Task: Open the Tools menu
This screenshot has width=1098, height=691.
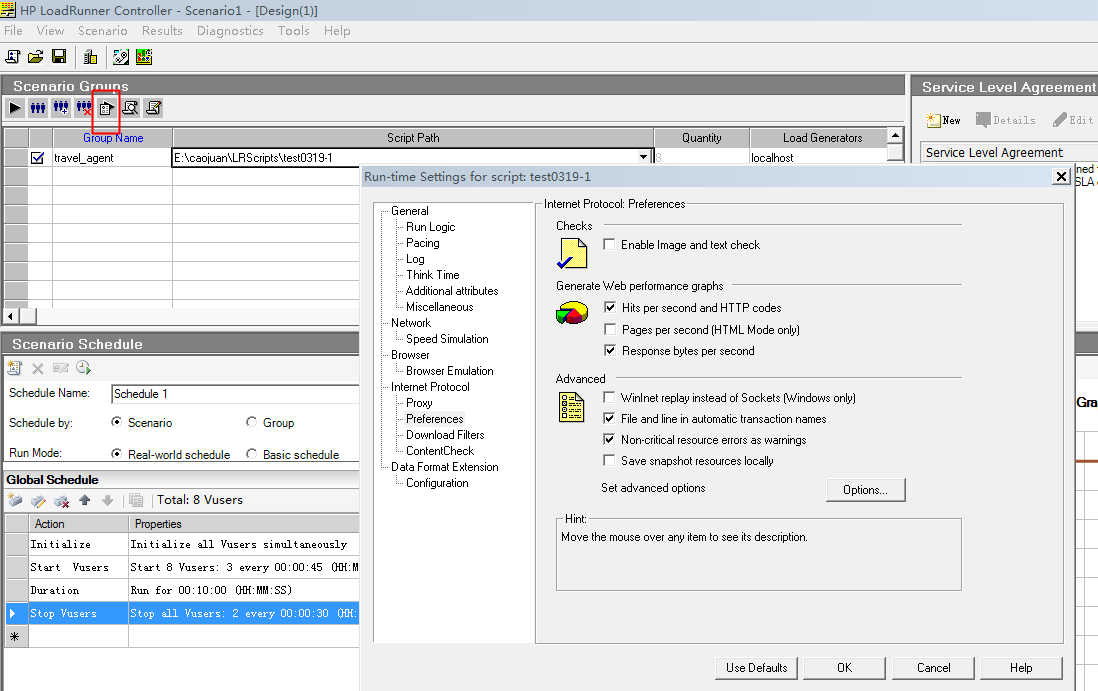Action: click(x=293, y=31)
